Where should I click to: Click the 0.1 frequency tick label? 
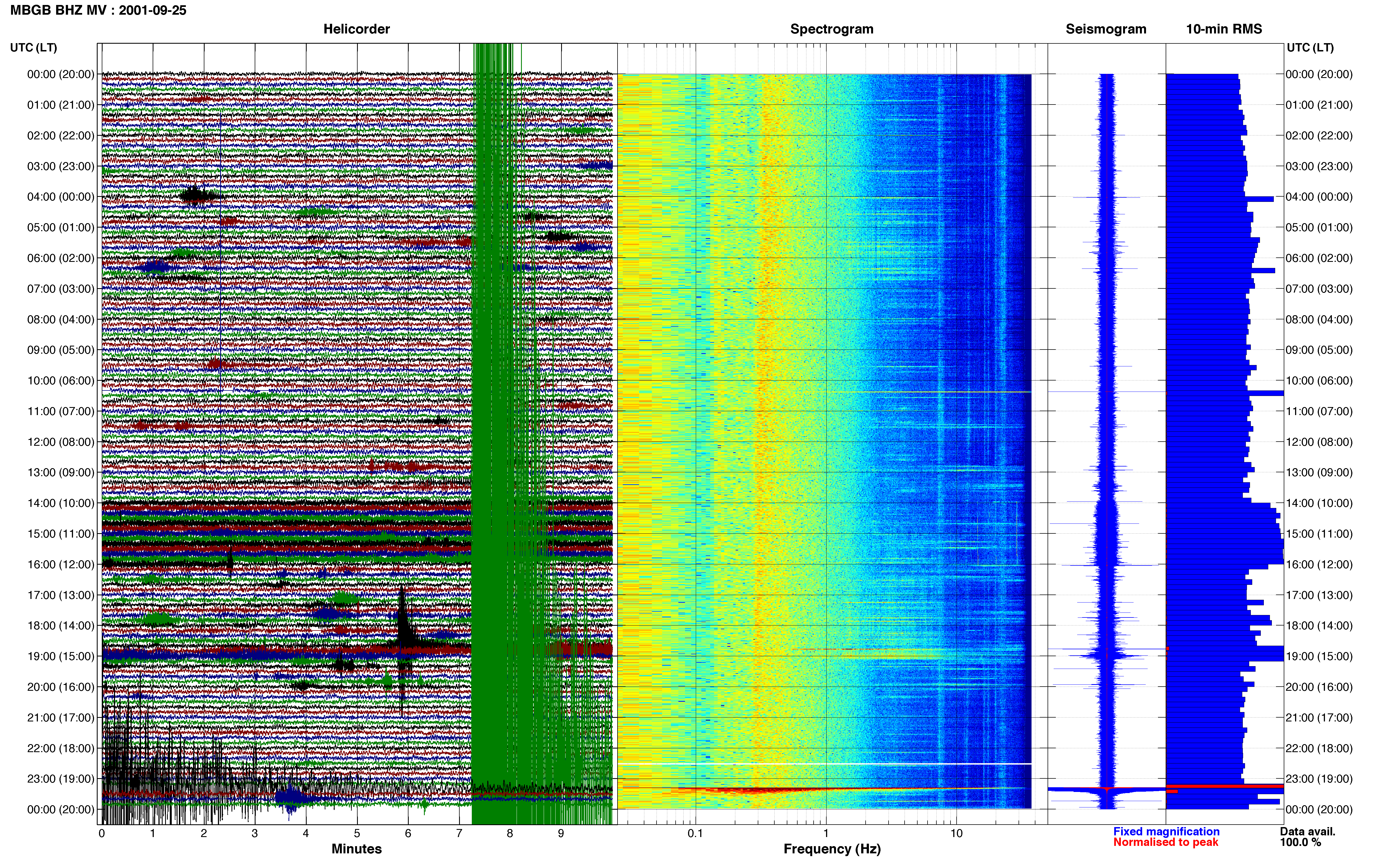coord(695,833)
